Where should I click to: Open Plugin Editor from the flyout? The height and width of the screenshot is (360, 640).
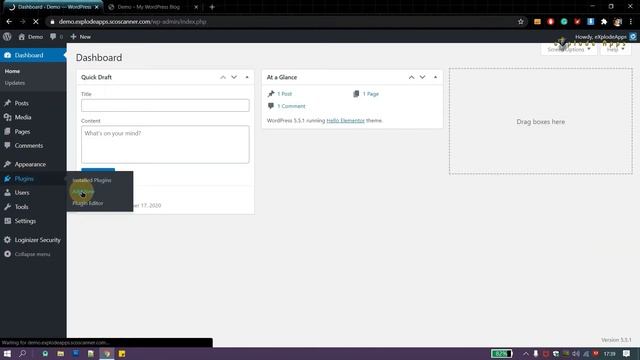point(88,203)
